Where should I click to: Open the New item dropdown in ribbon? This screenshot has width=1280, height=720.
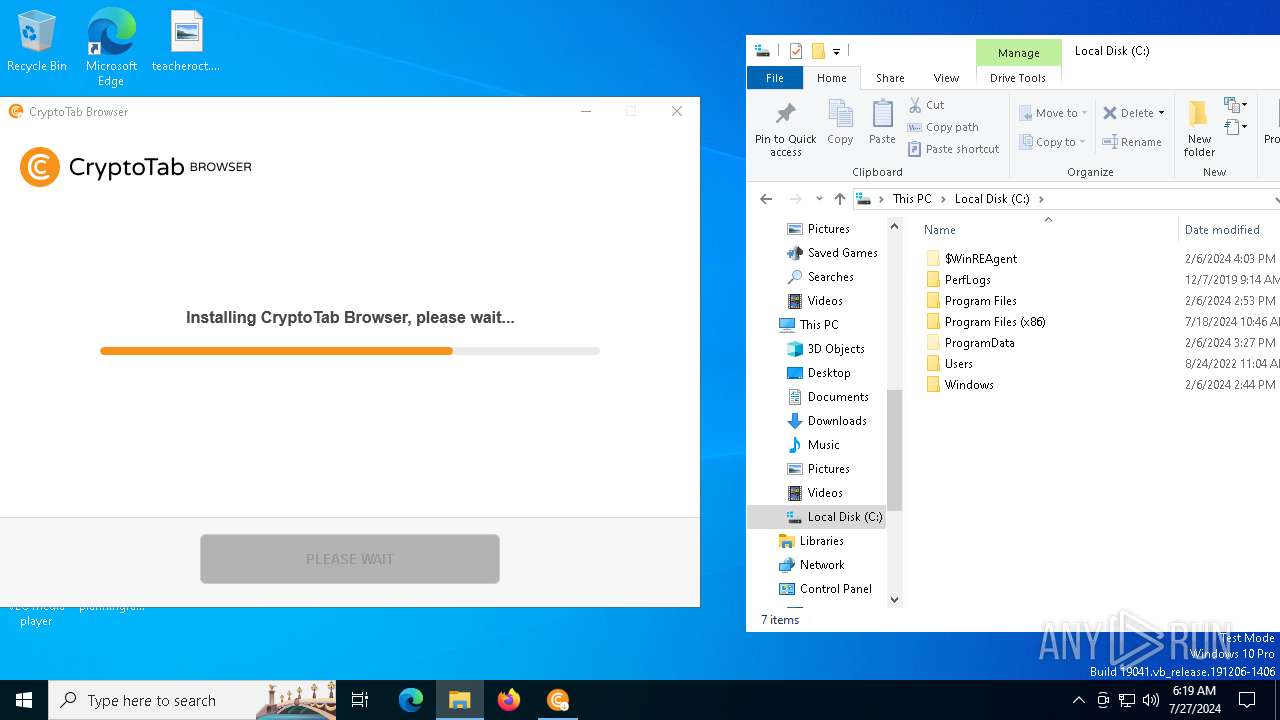click(x=1236, y=105)
